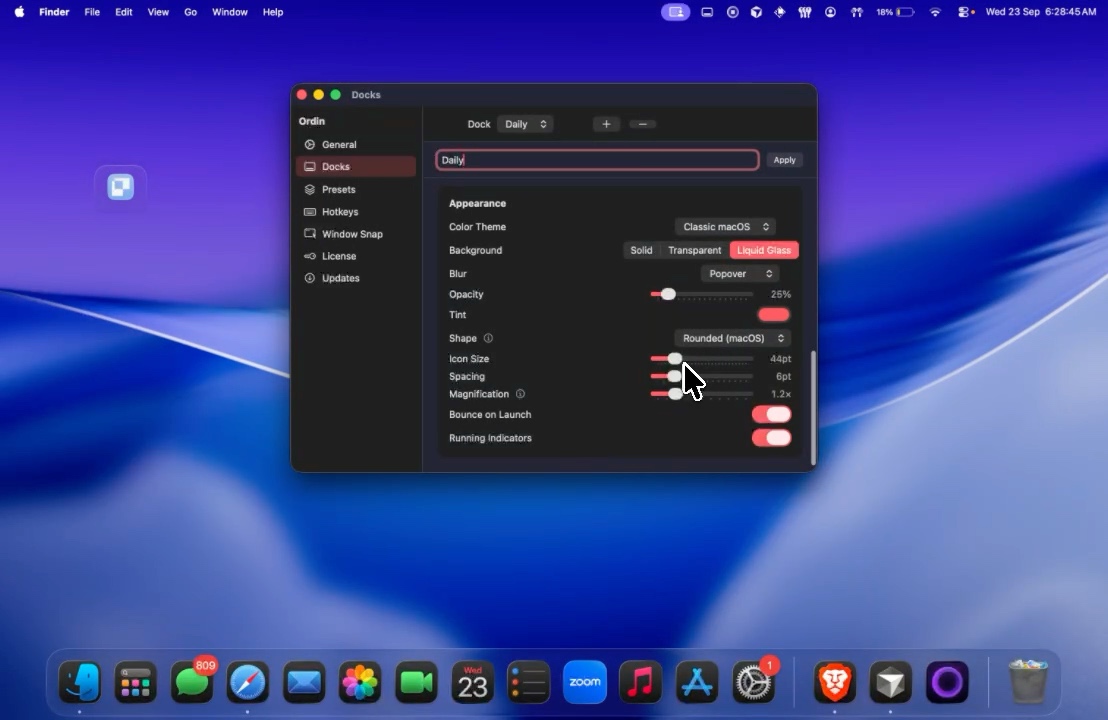Open FaceTime from the Dock
This screenshot has width=1108, height=720.
[416, 683]
